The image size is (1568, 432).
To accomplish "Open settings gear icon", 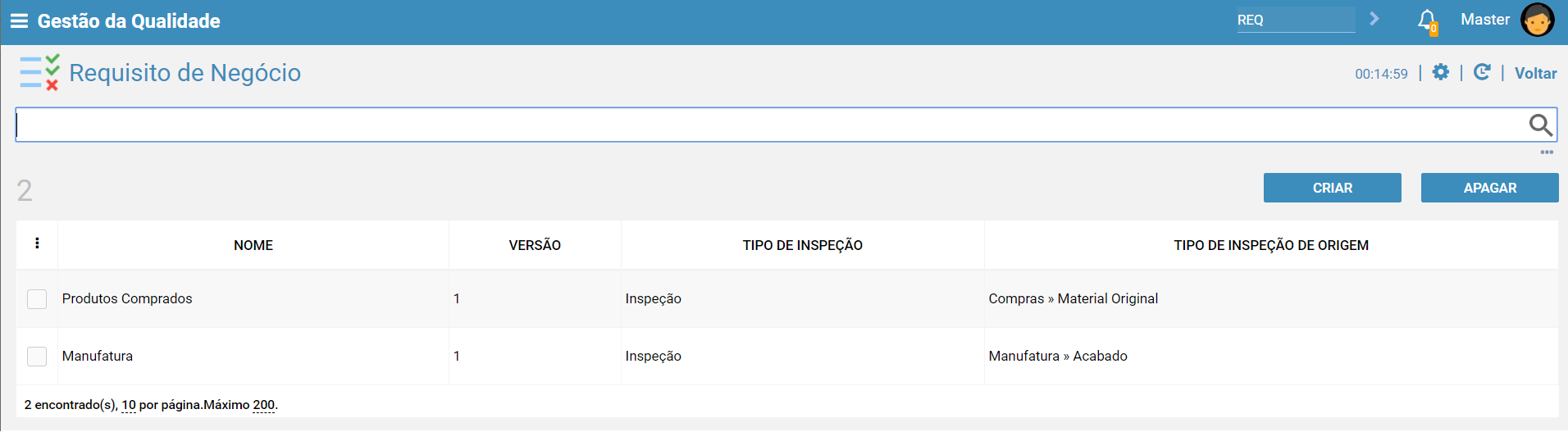I will click(x=1440, y=72).
